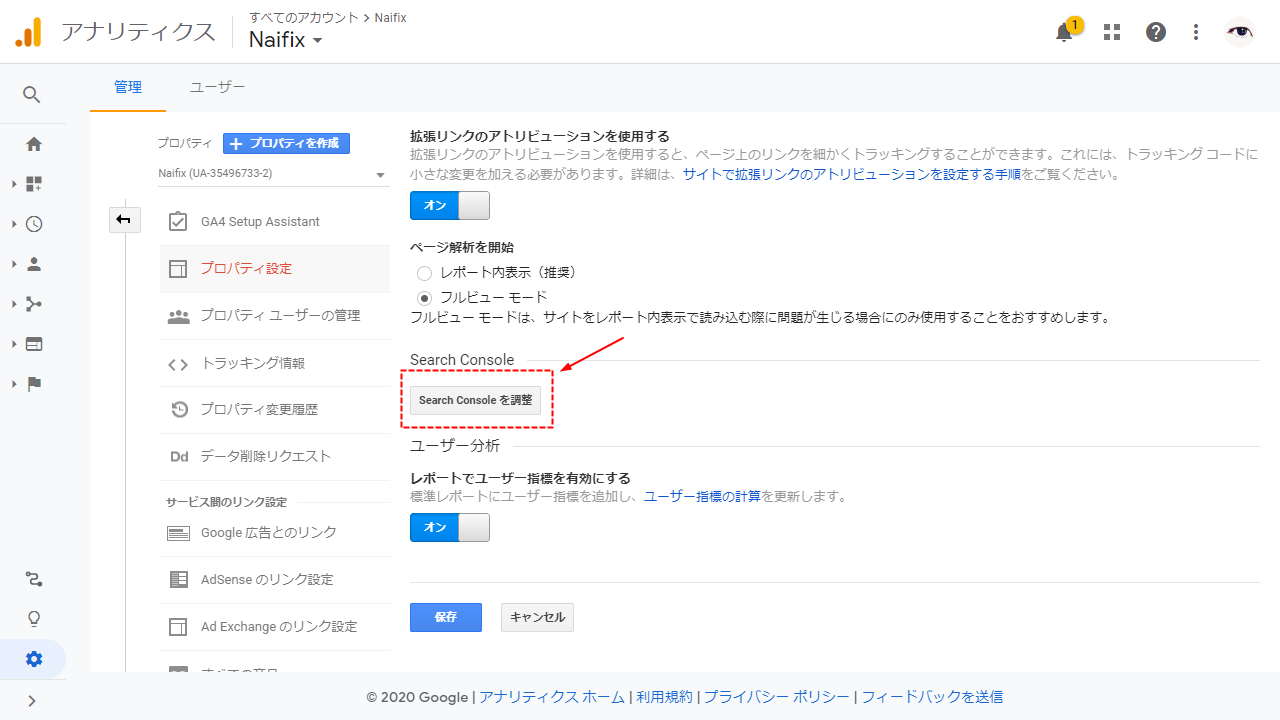Open the Discover lightbulb icon
Viewport: 1280px width, 720px height.
[x=34, y=619]
